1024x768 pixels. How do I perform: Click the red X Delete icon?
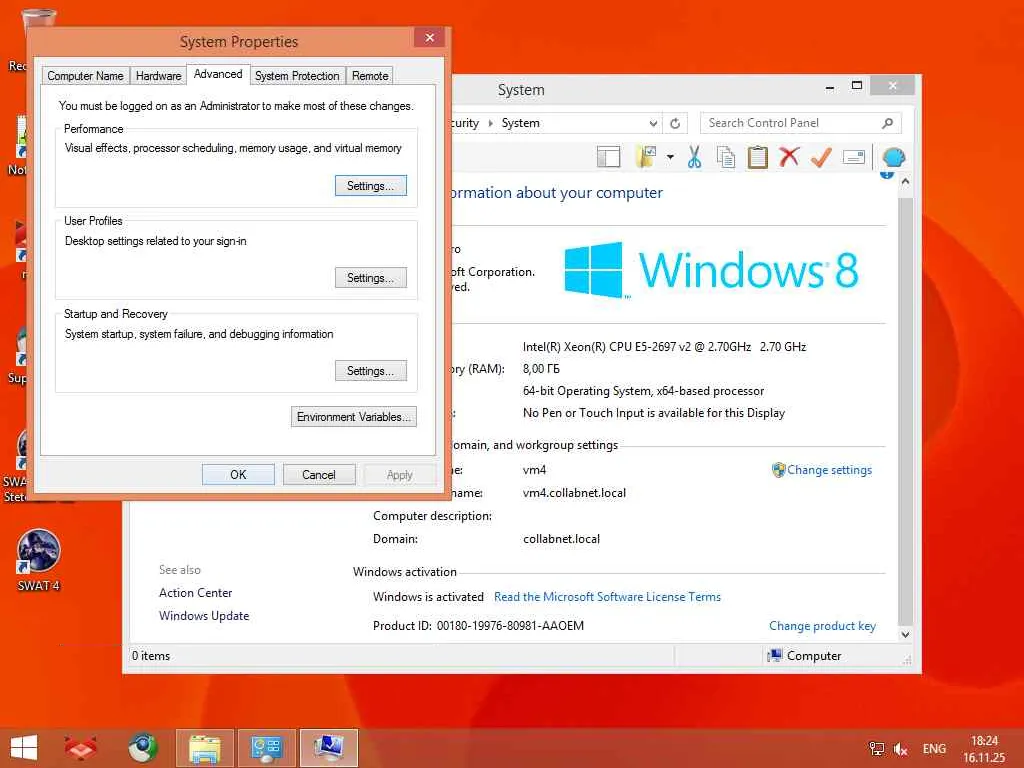pos(790,157)
